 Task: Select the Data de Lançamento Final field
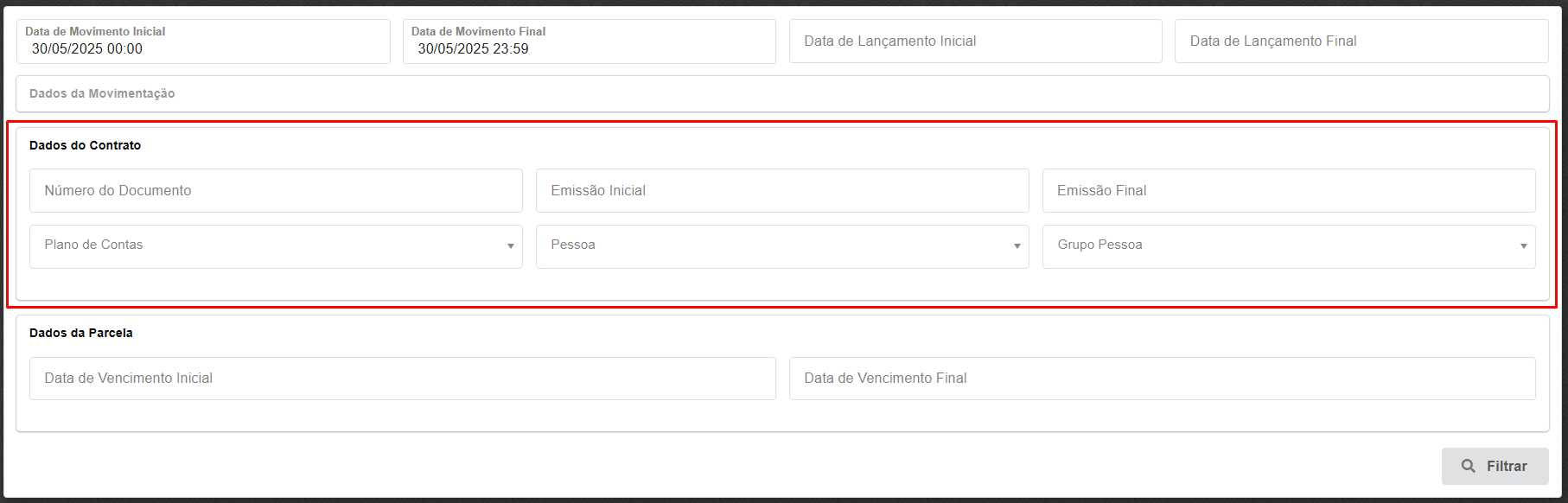tap(1361, 41)
